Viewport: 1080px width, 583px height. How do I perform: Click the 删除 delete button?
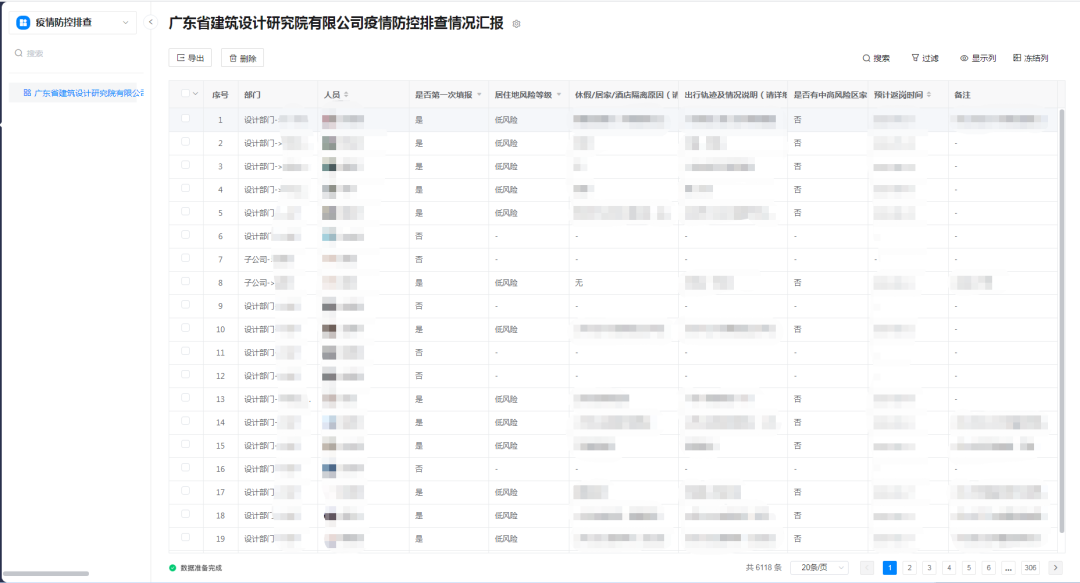coord(242,58)
